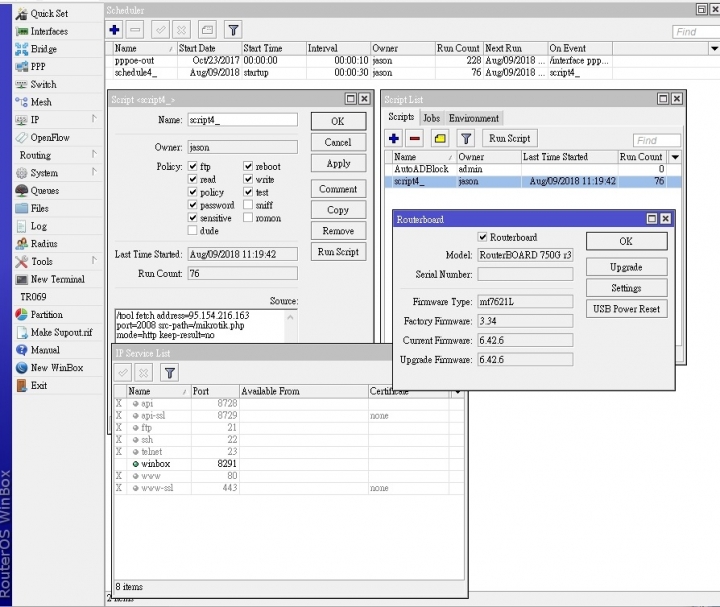Open Switch sidebar entry
Image resolution: width=720 pixels, height=607 pixels.
(x=43, y=84)
